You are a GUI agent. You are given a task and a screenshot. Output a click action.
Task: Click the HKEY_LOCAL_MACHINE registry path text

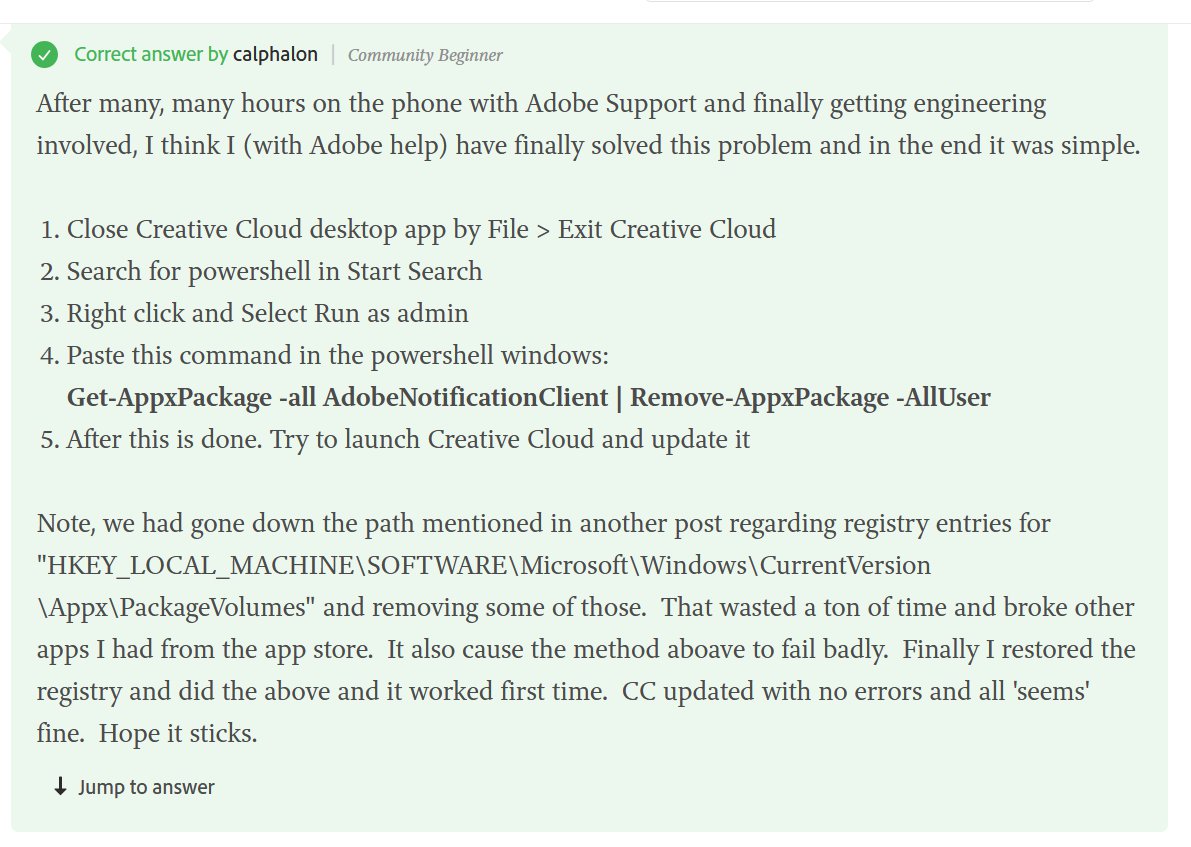click(480, 565)
